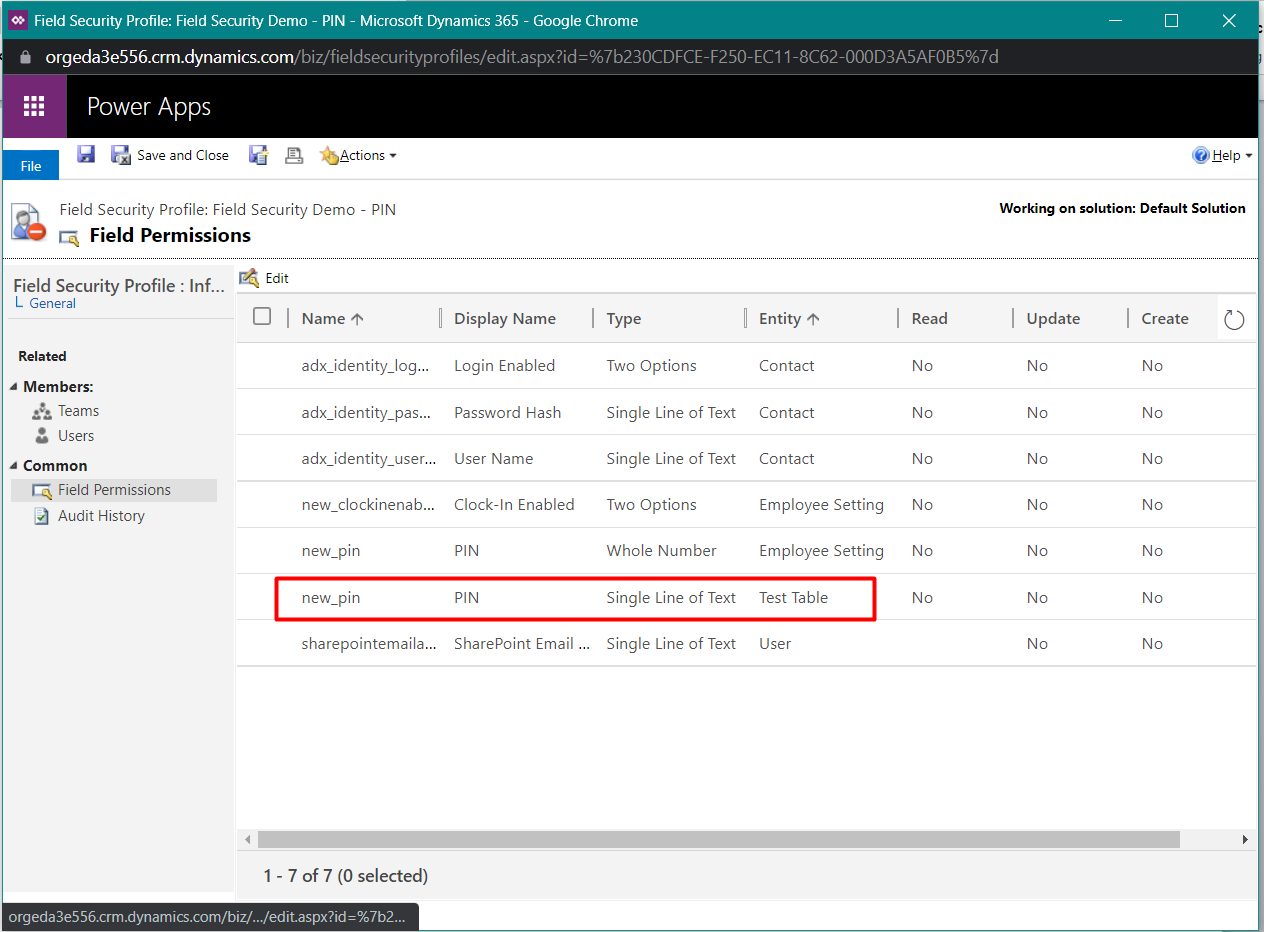
Task: Open the File menu tab
Action: (x=31, y=166)
